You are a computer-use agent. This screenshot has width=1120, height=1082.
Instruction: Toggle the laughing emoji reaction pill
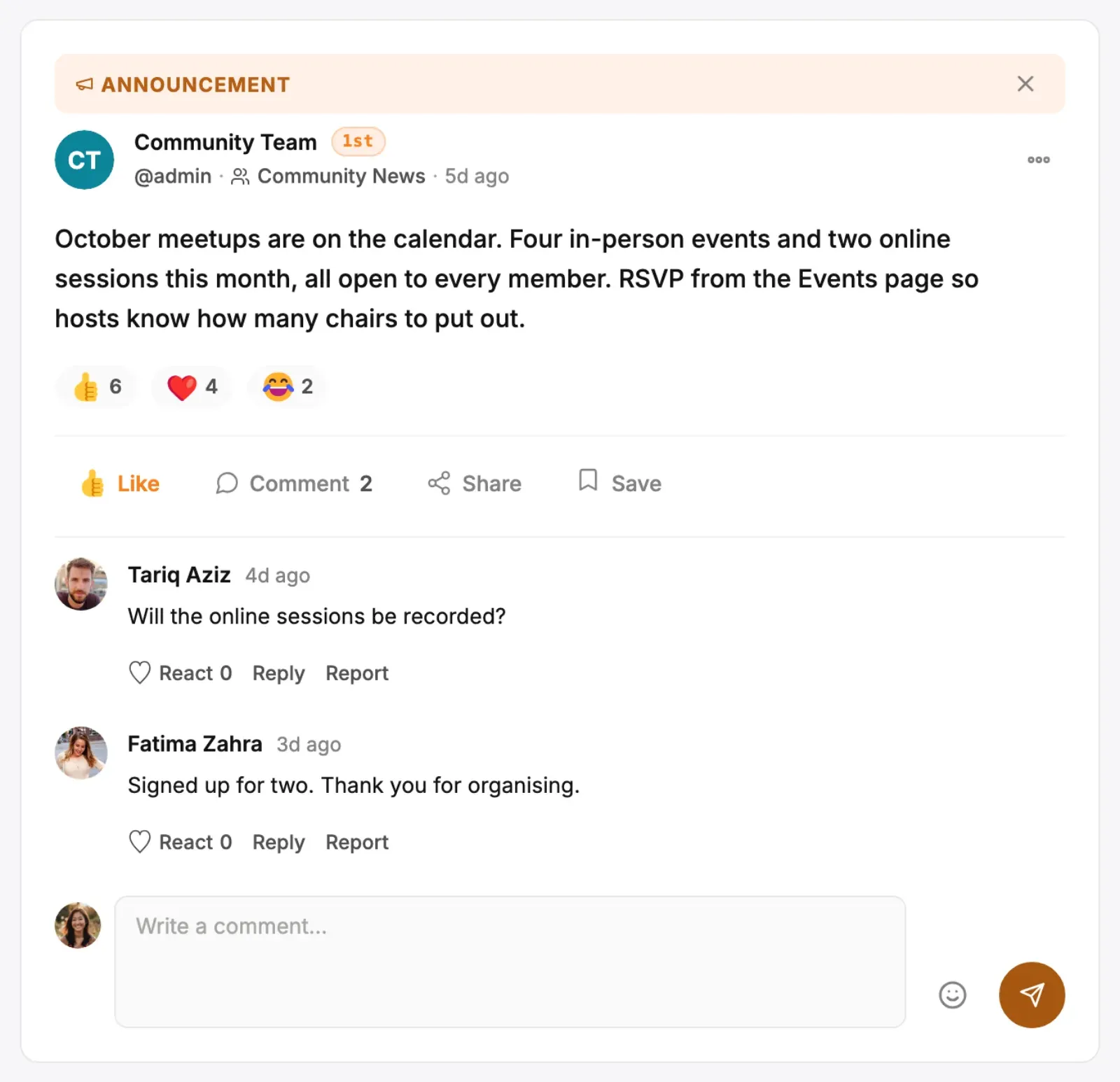tap(288, 386)
